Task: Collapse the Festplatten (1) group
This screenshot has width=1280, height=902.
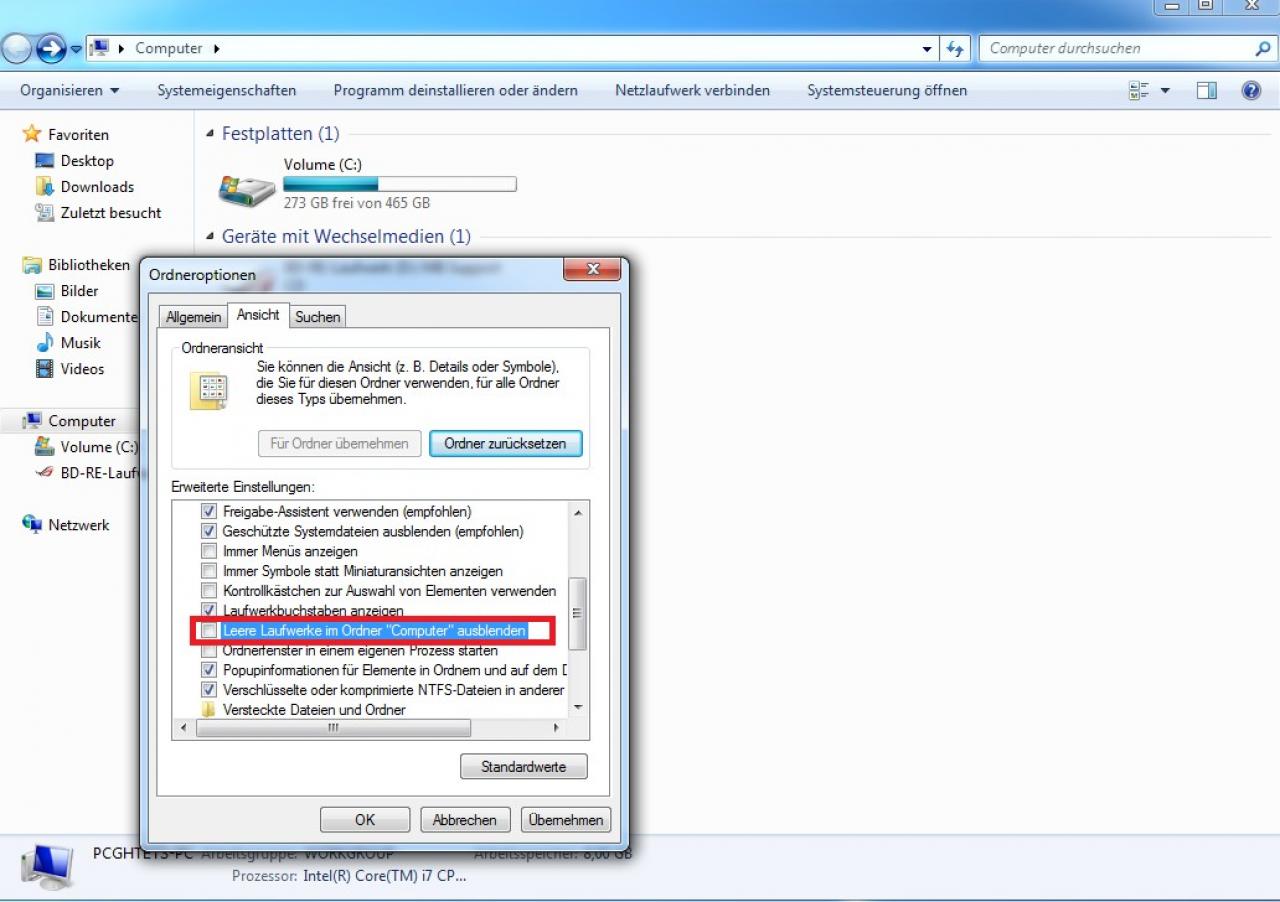Action: (x=210, y=134)
